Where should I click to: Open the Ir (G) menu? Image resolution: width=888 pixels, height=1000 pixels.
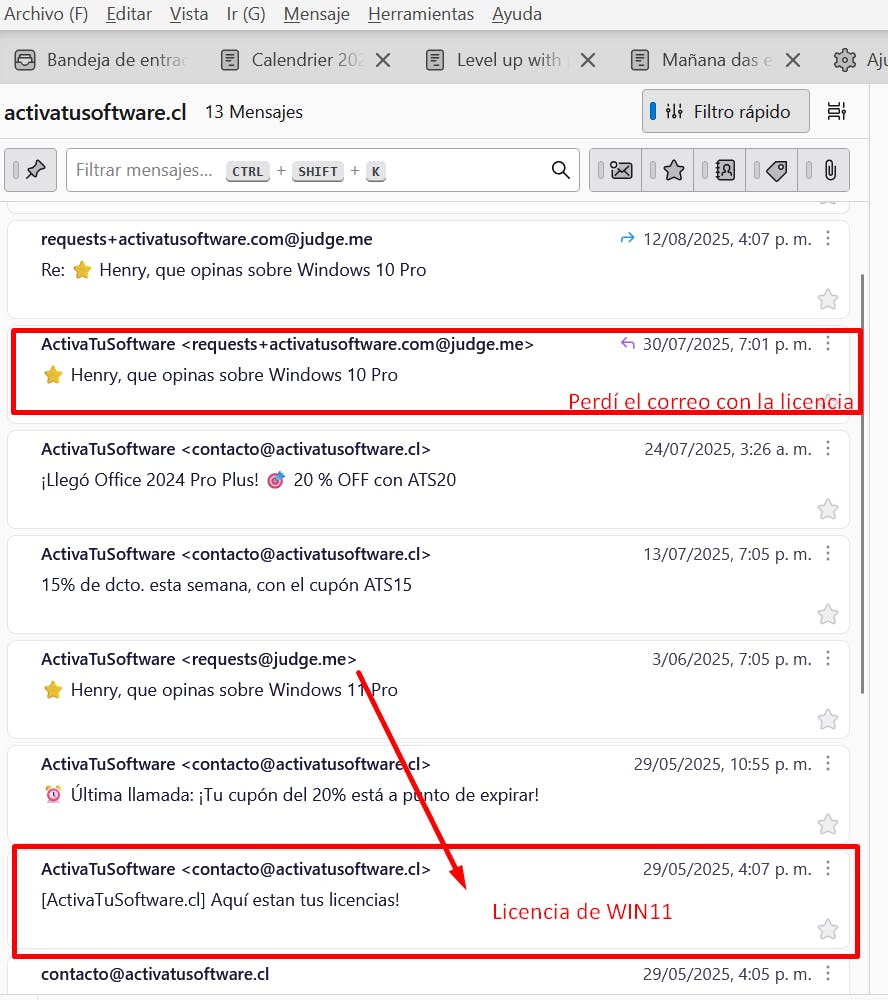click(x=246, y=14)
